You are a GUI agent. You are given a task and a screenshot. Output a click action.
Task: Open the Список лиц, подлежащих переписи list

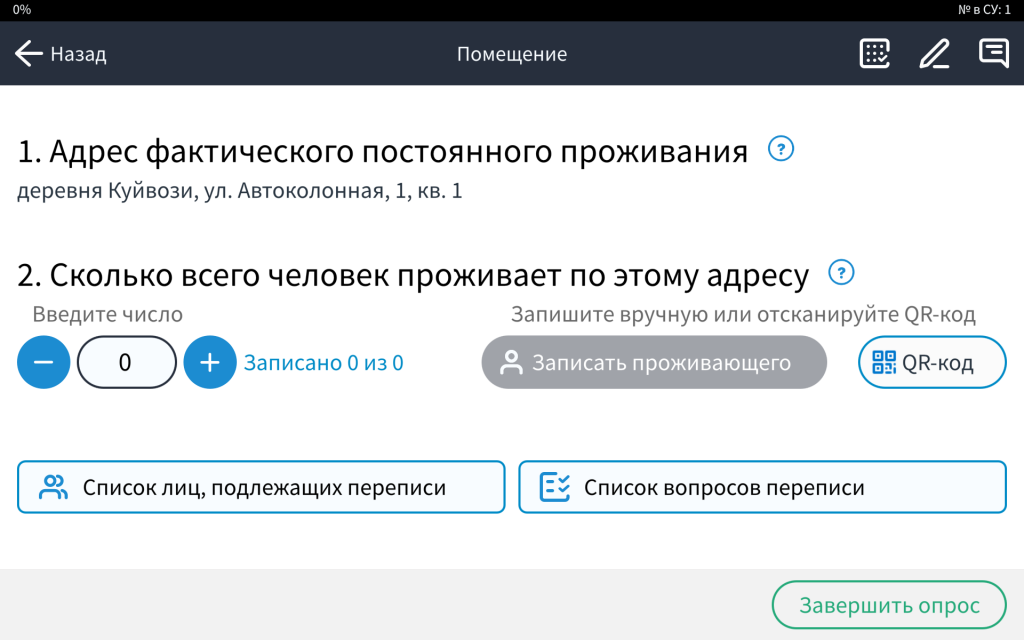[x=260, y=487]
